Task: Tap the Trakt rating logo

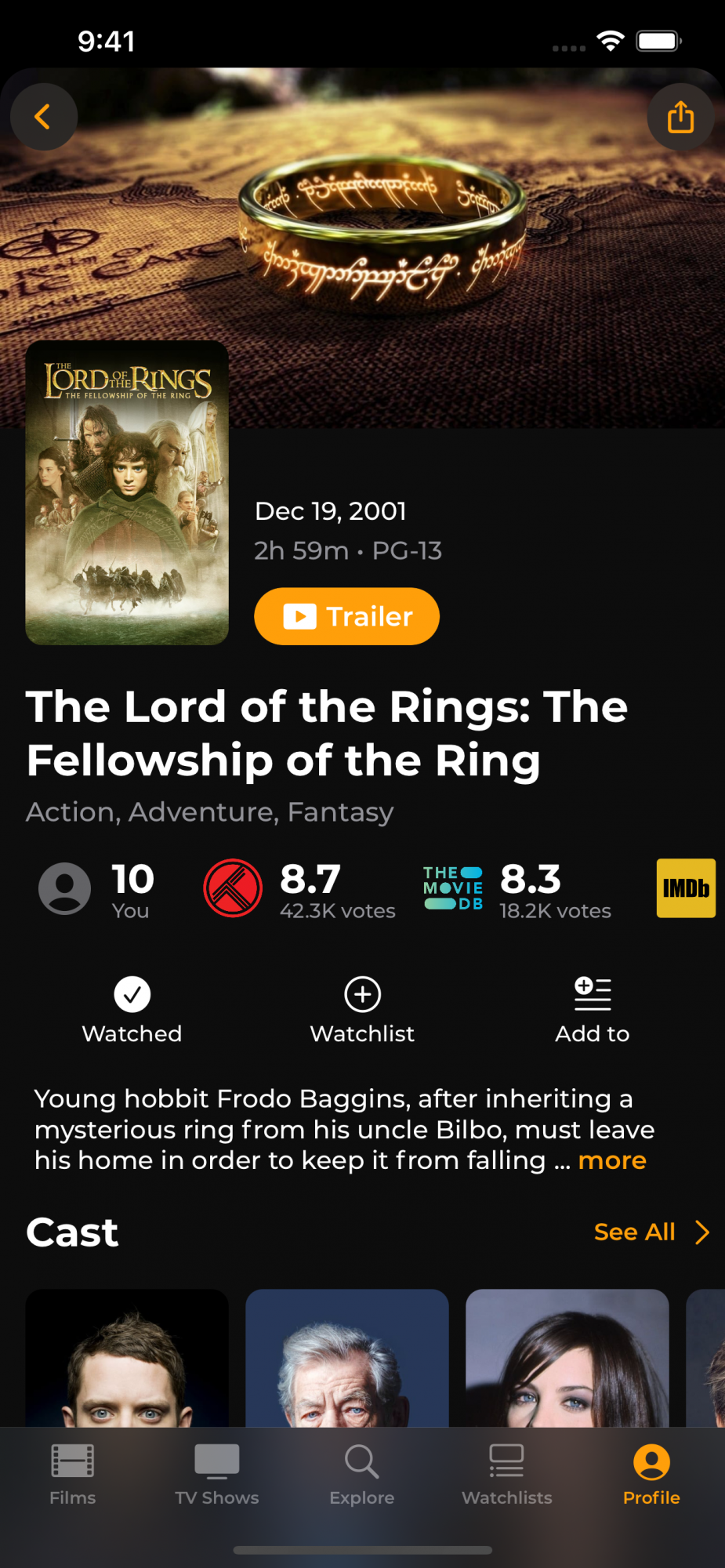Action: click(x=233, y=888)
